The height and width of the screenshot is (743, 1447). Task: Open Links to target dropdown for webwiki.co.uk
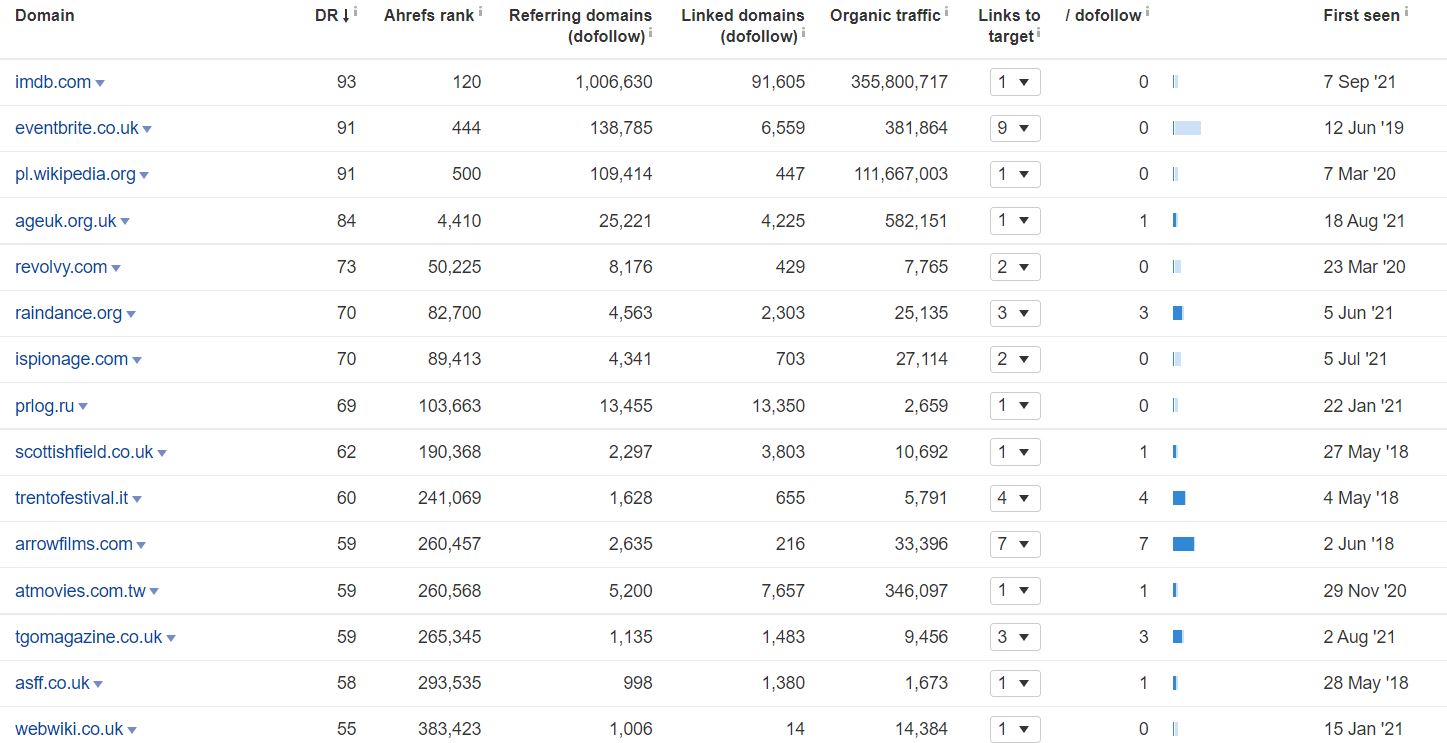click(1015, 729)
